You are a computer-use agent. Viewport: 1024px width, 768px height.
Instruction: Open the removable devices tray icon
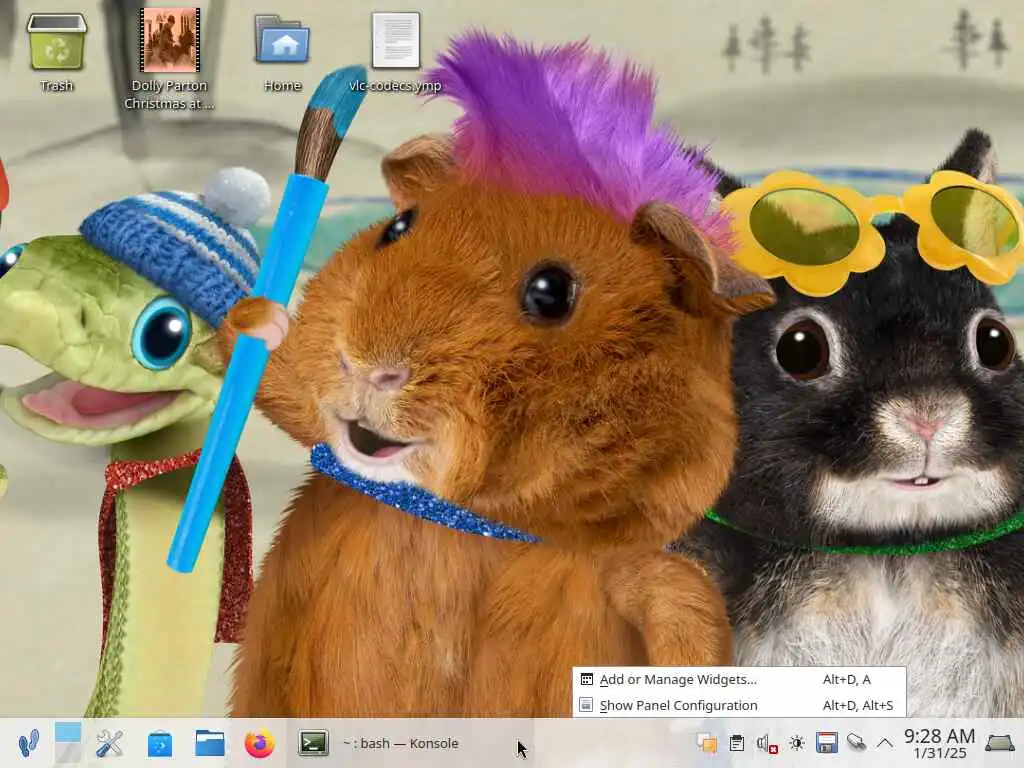tap(856, 743)
